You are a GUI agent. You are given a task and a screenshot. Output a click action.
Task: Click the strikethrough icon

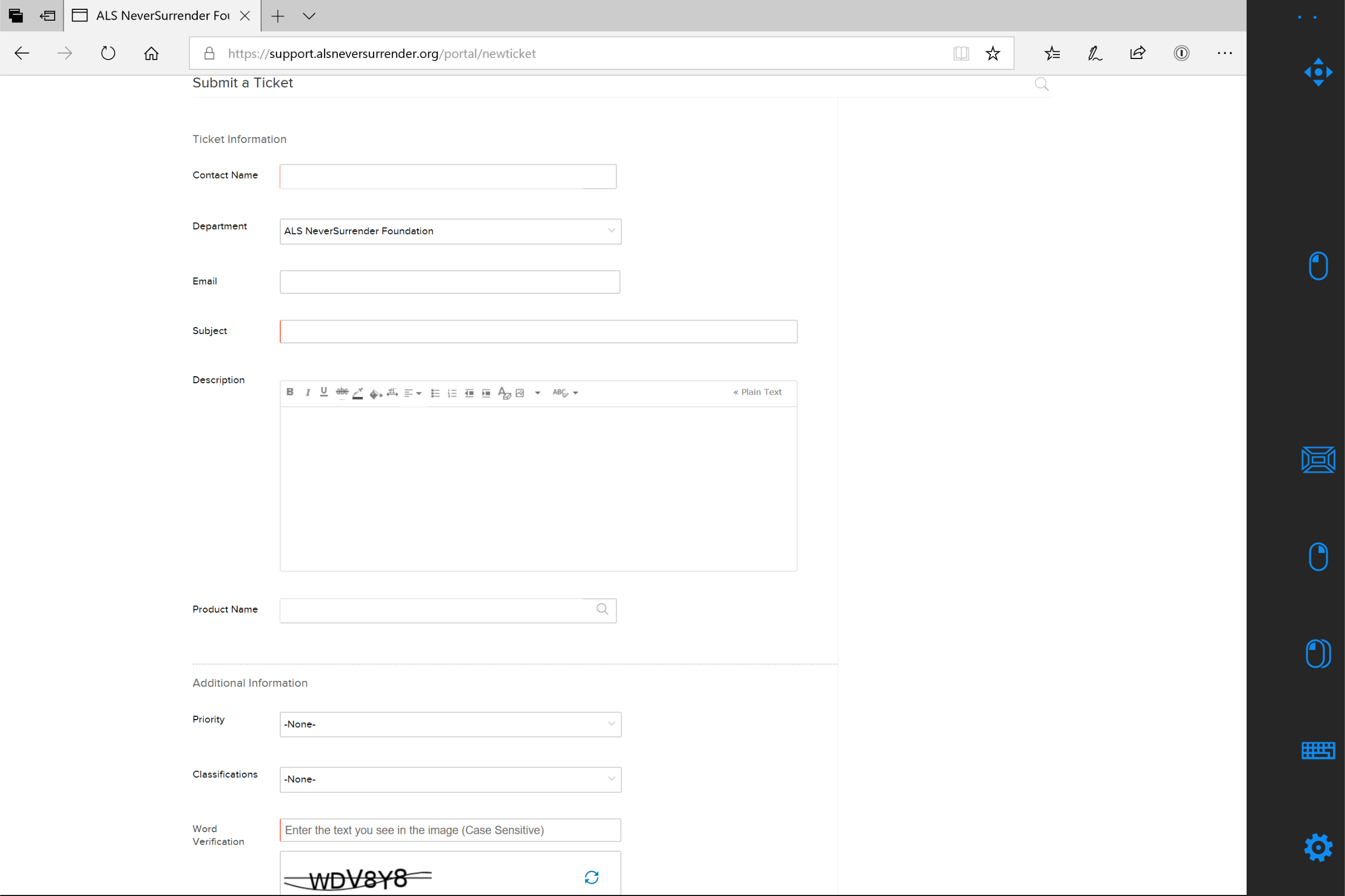point(342,392)
